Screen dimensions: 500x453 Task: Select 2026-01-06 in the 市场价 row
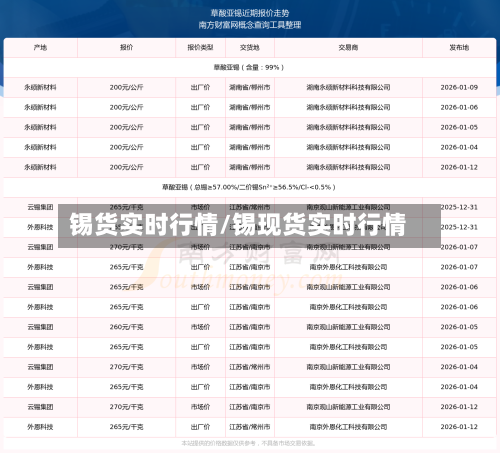[459, 287]
